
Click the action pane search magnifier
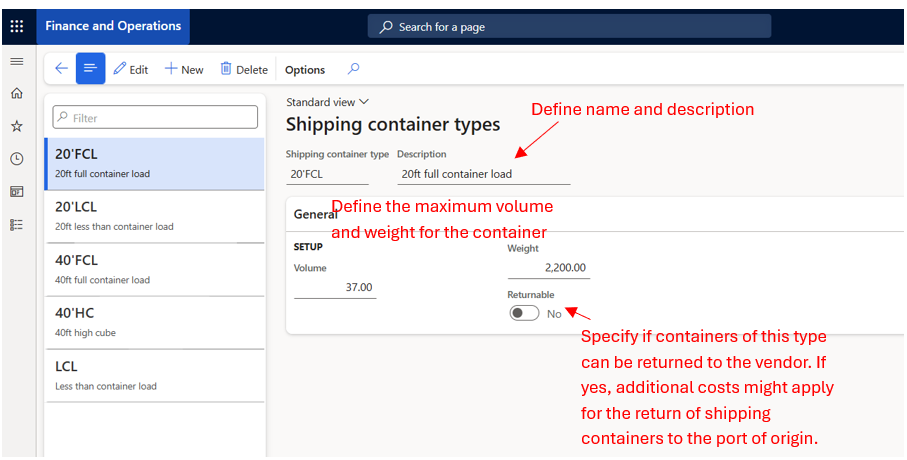tap(353, 69)
